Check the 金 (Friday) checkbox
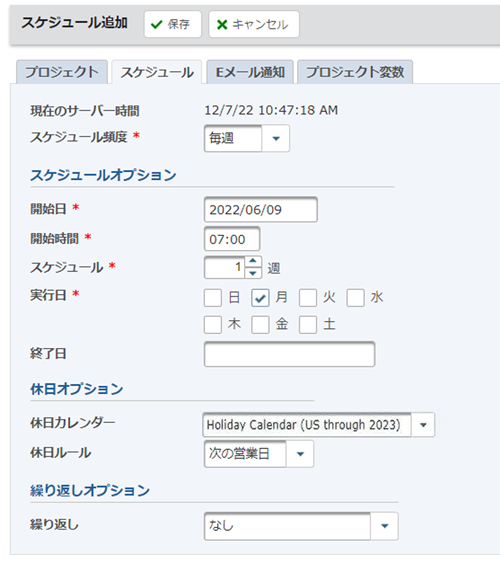The height and width of the screenshot is (568, 500). click(260, 325)
